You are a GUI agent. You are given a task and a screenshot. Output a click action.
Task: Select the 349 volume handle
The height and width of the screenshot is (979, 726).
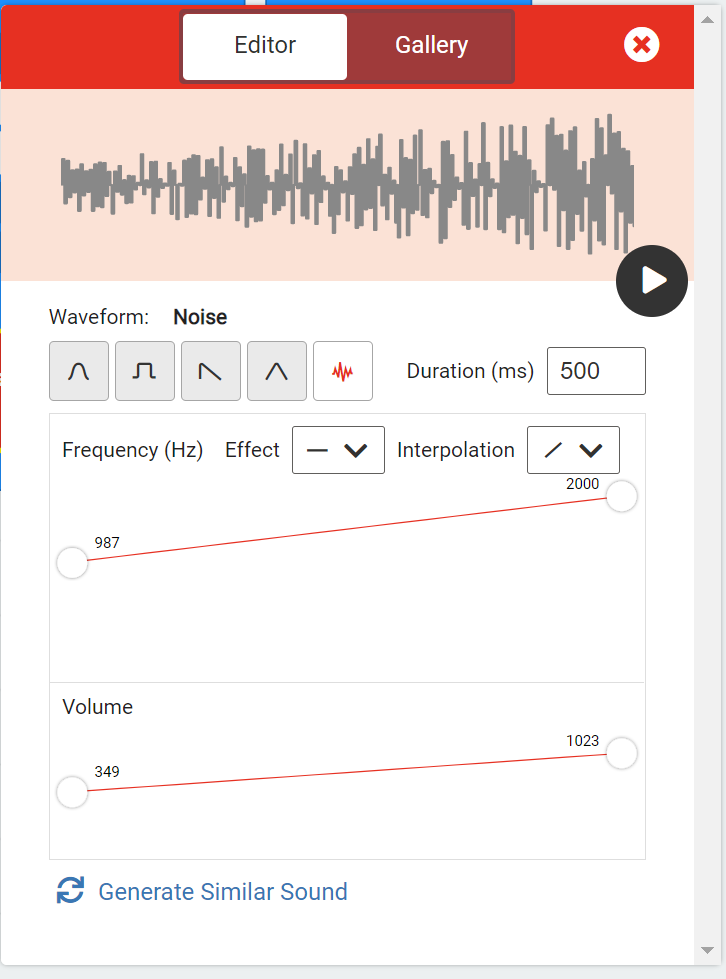[x=71, y=792]
